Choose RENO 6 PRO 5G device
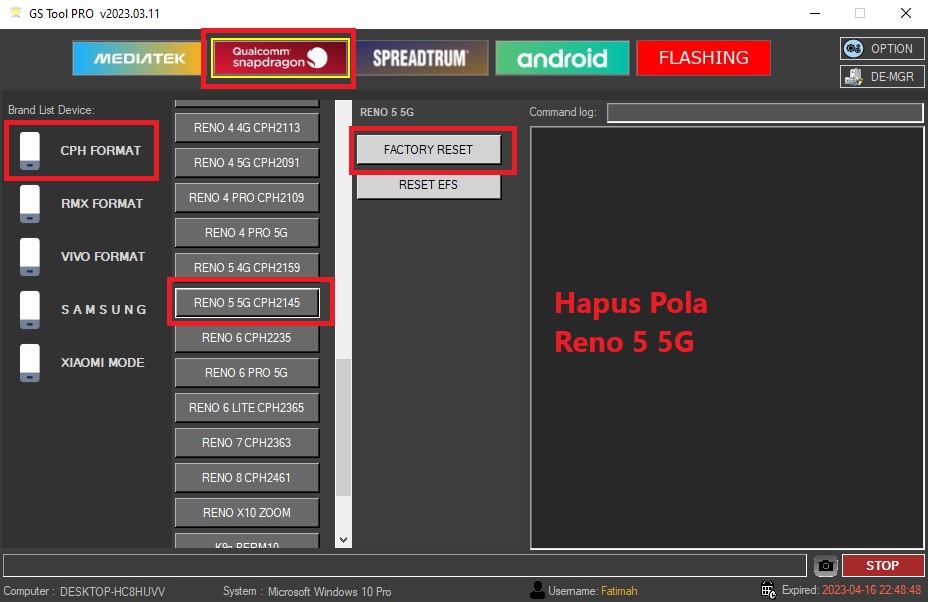This screenshot has height=602, width=928. [247, 372]
